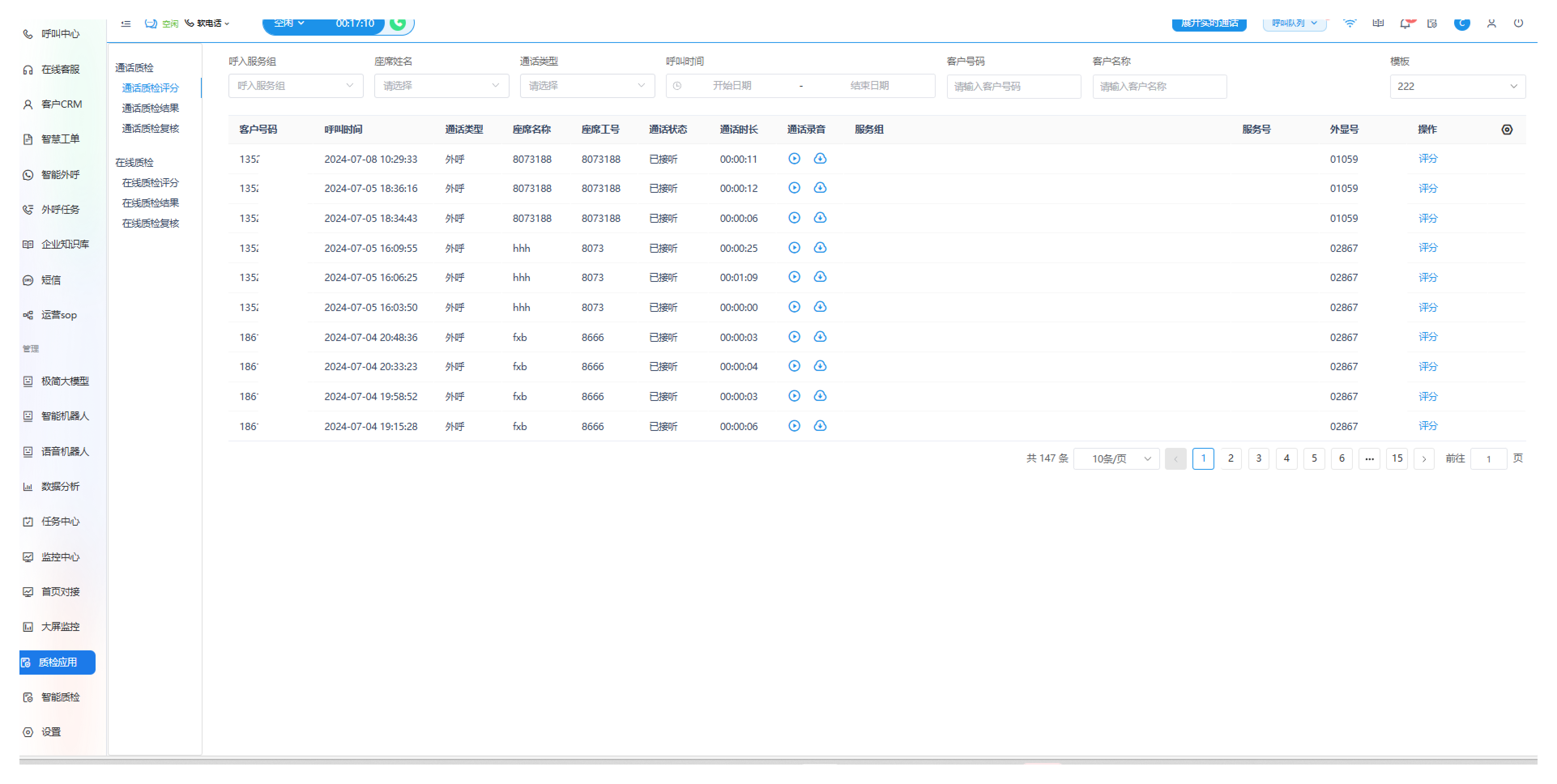1557x784 pixels.
Task: Open table column settings gear
Action: (1507, 129)
